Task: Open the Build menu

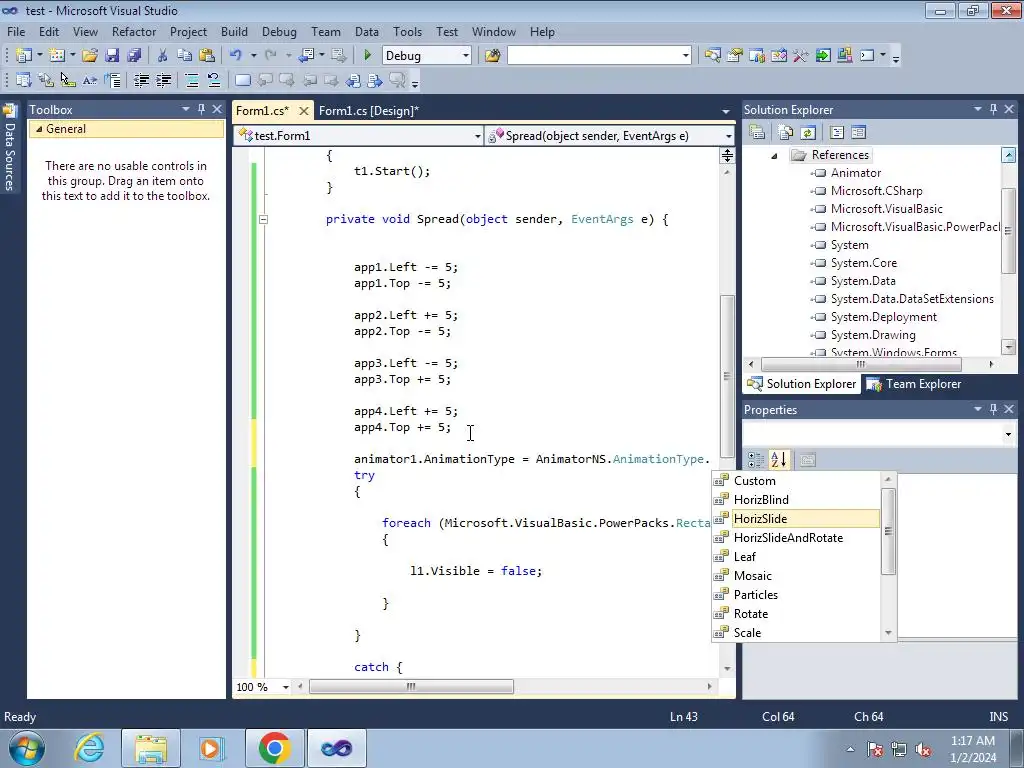Action: (234, 31)
